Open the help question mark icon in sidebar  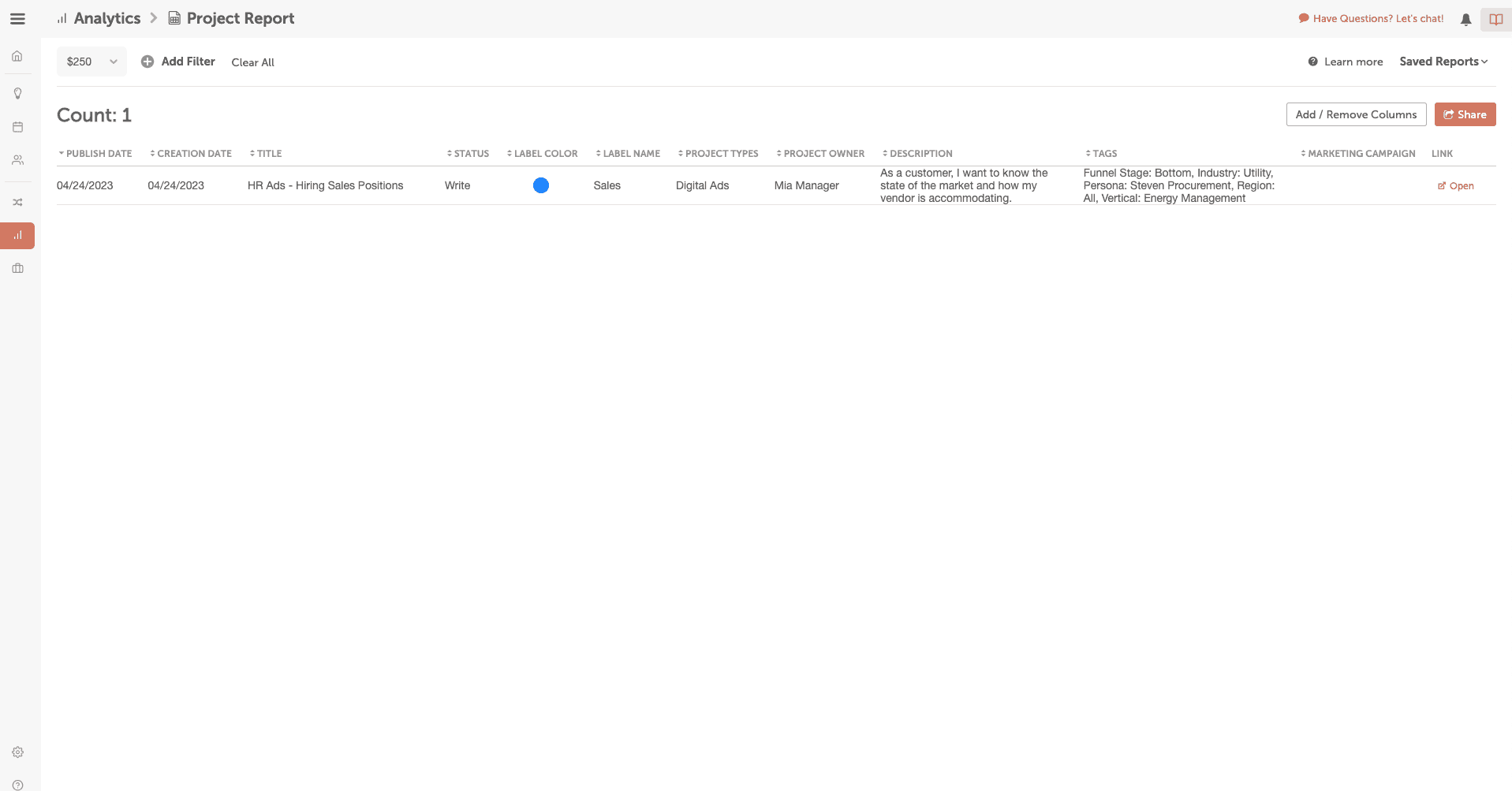pos(17,785)
